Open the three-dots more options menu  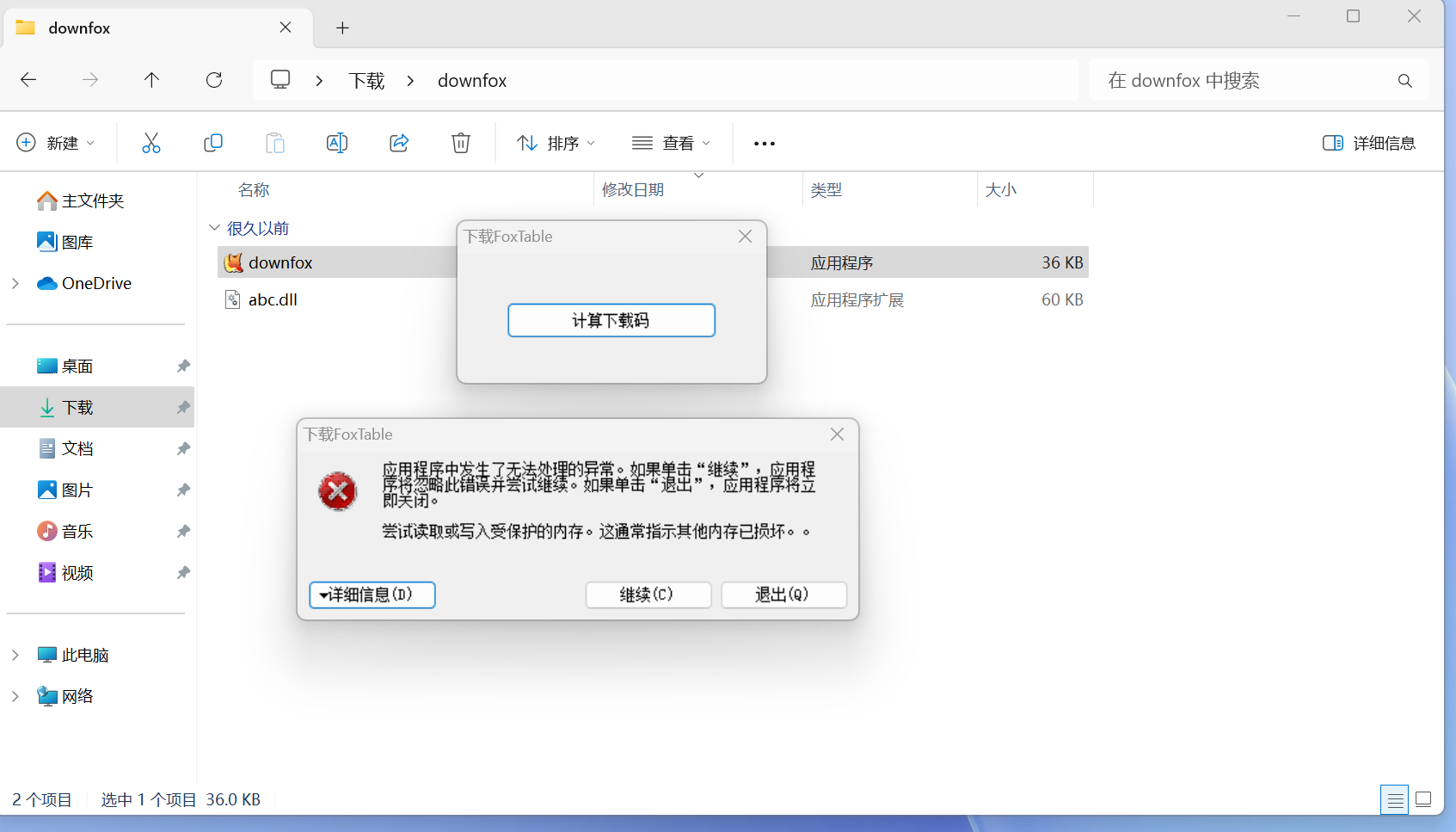tap(765, 144)
